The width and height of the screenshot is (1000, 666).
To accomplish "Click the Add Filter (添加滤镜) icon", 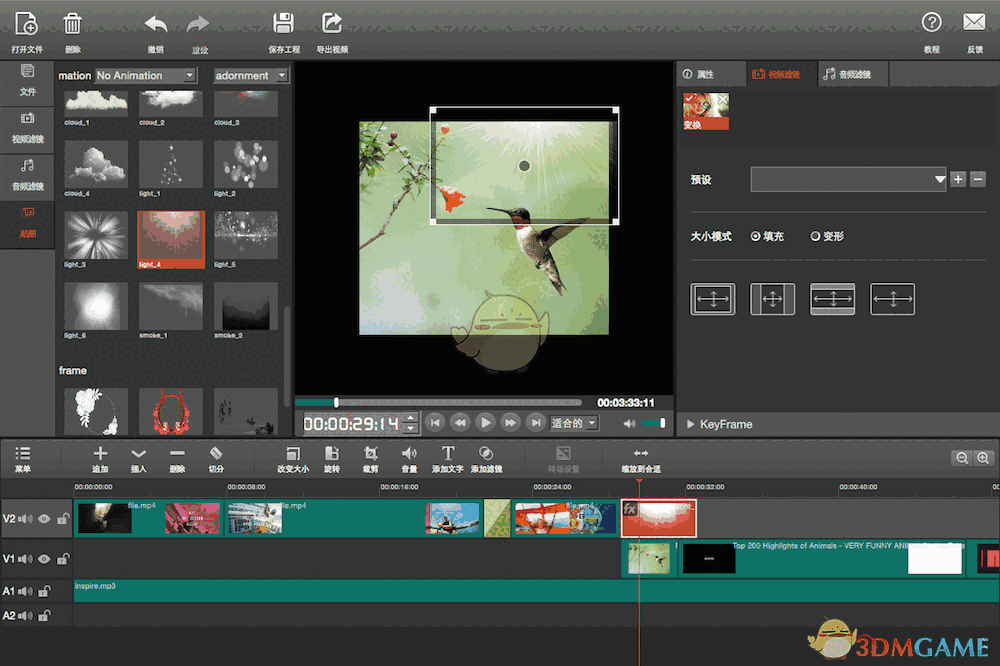I will (x=486, y=454).
